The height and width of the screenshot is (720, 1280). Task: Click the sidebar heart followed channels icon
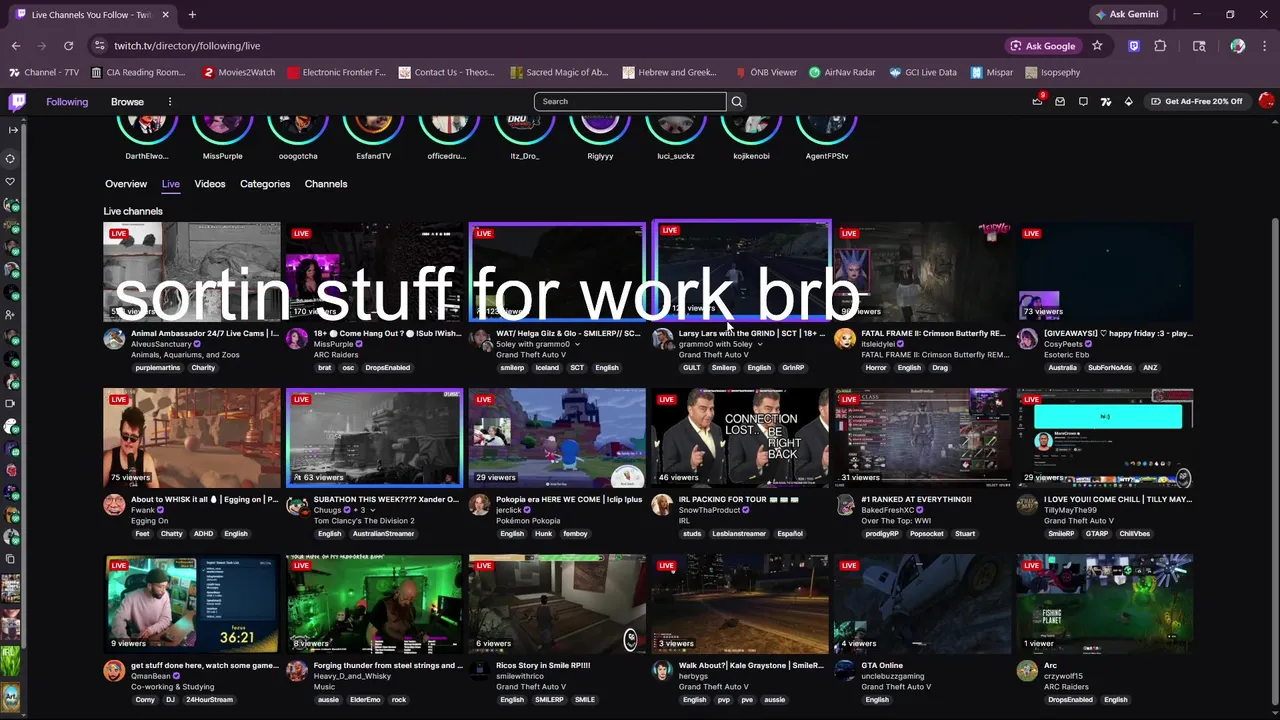(11, 181)
